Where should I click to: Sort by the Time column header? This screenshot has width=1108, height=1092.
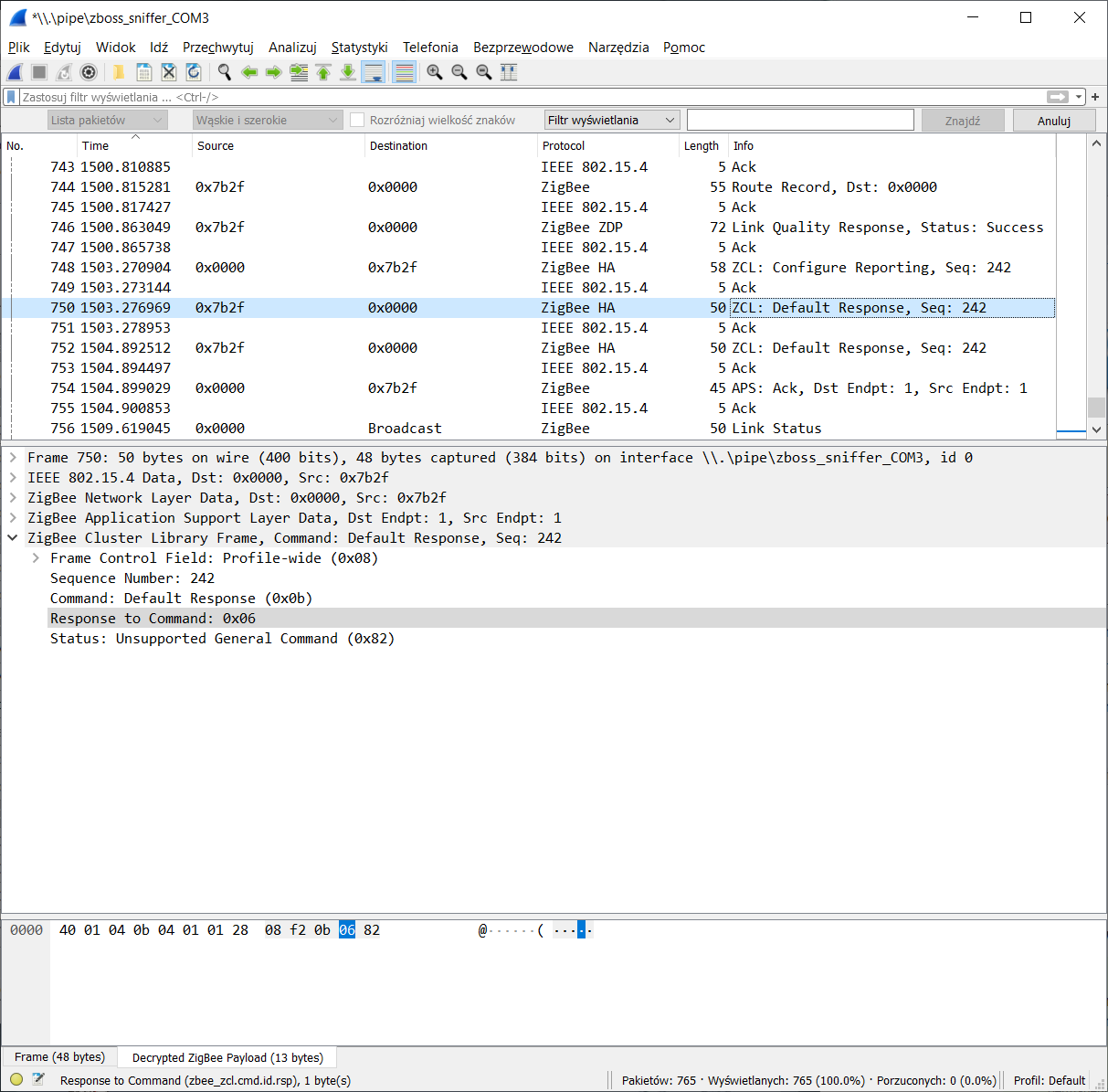pyautogui.click(x=134, y=145)
